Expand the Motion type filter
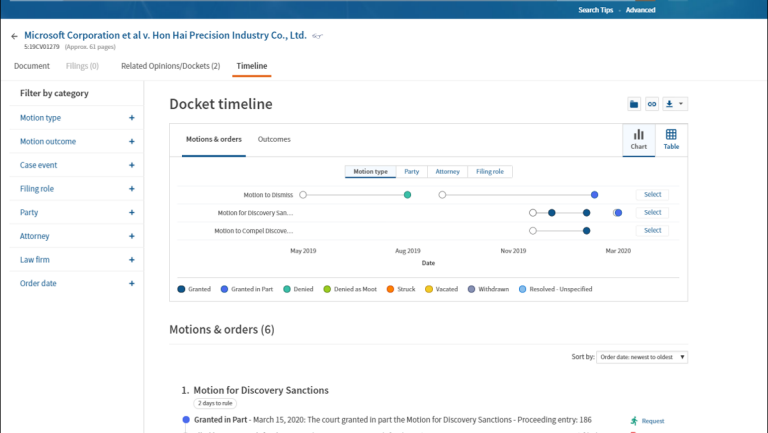This screenshot has height=433, width=768. tap(131, 118)
